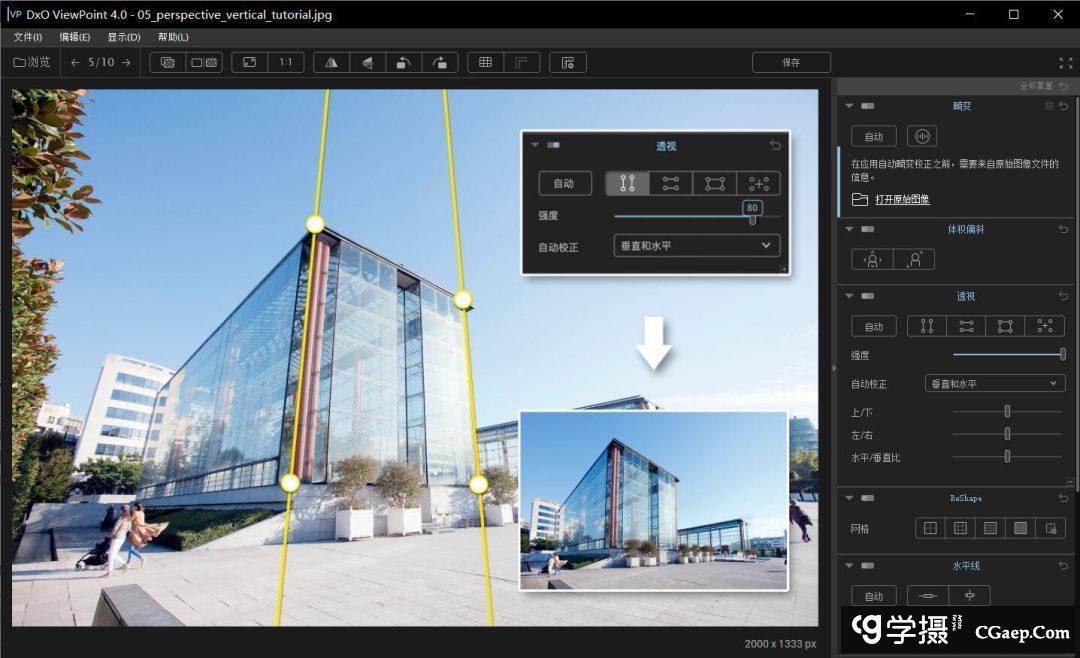Open the 自动校正 dropdown in right panel
Image resolution: width=1080 pixels, height=658 pixels.
click(996, 384)
